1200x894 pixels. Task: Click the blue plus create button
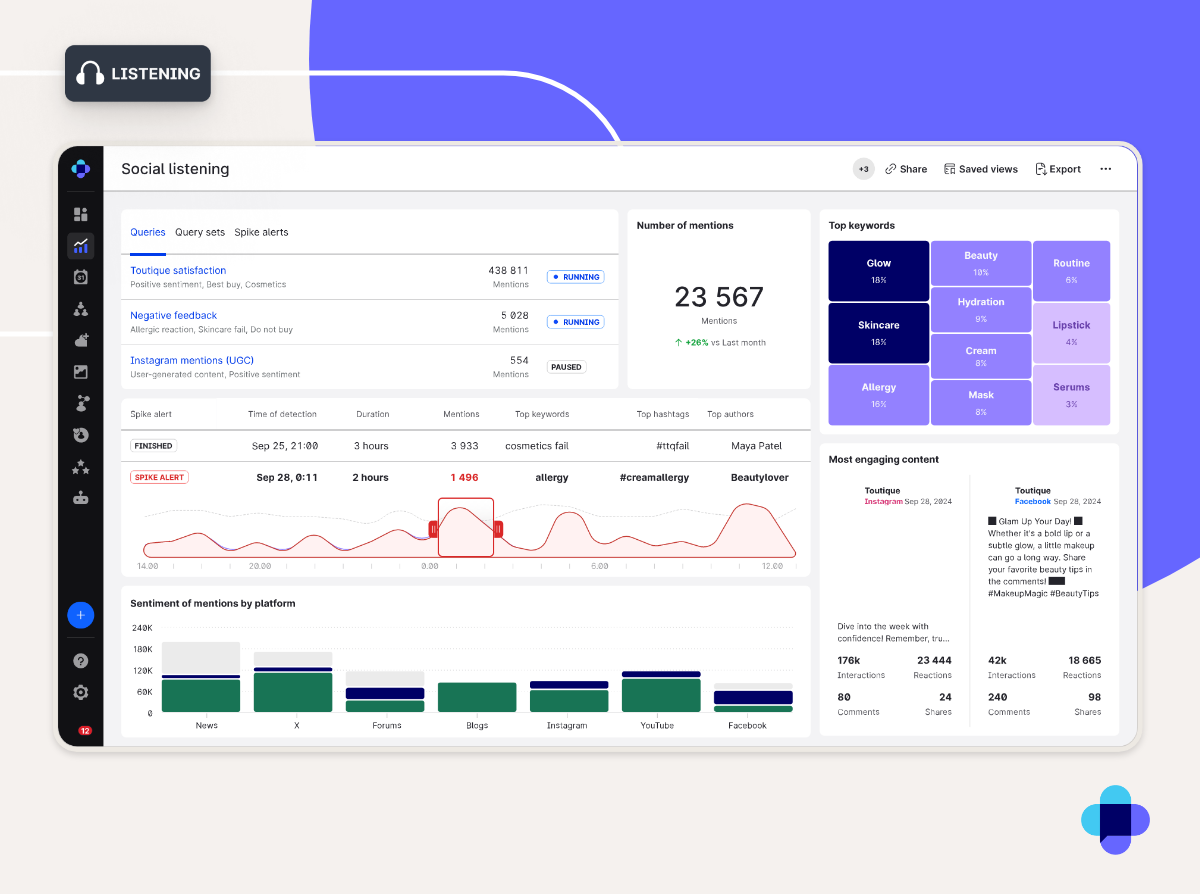(x=81, y=615)
